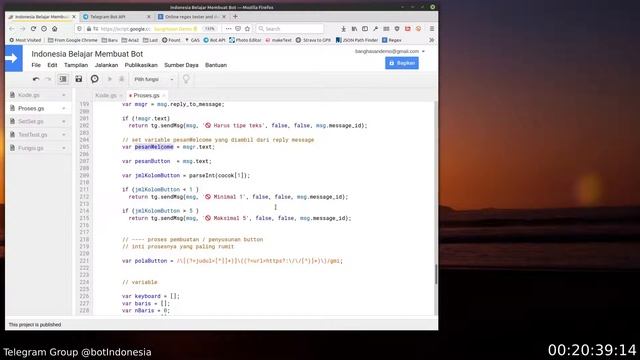Bookmark this page with the star icon

[247, 29]
